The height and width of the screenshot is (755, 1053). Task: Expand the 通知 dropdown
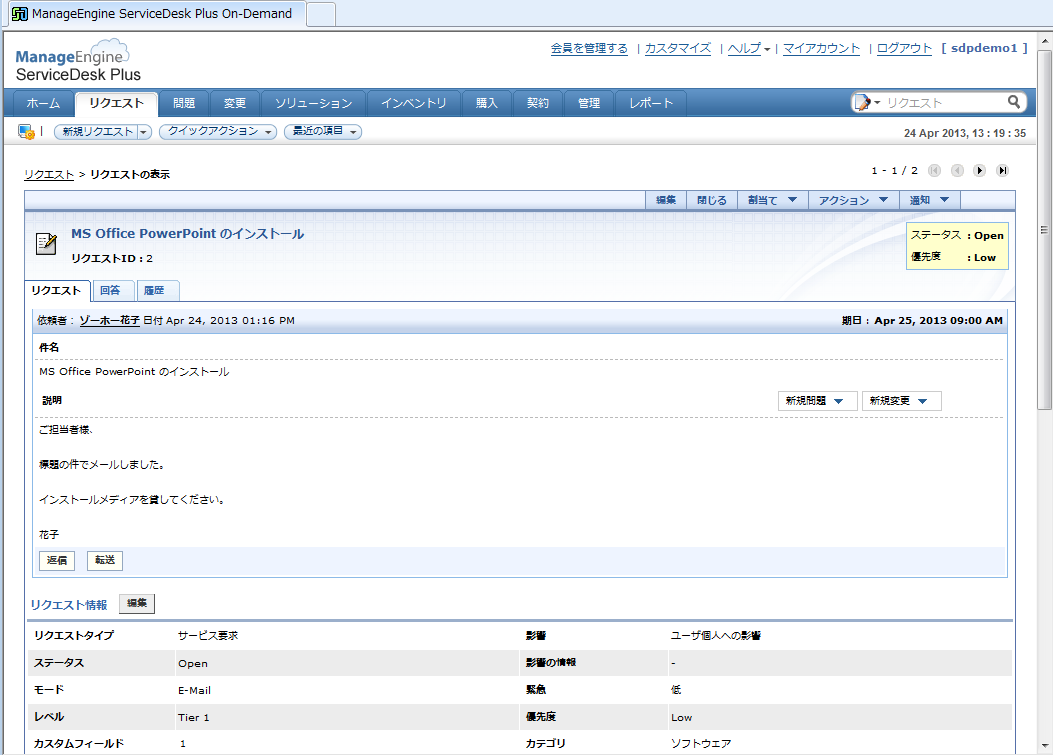[929, 200]
